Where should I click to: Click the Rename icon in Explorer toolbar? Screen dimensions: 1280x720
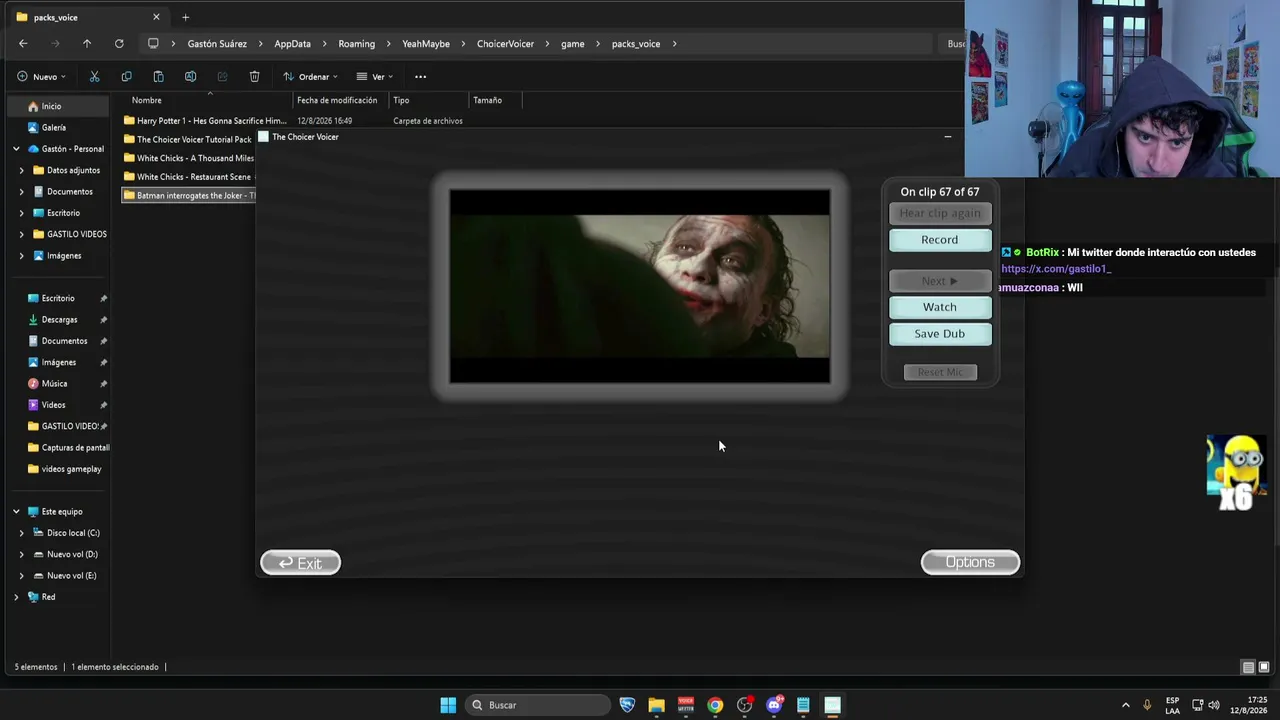(x=190, y=77)
